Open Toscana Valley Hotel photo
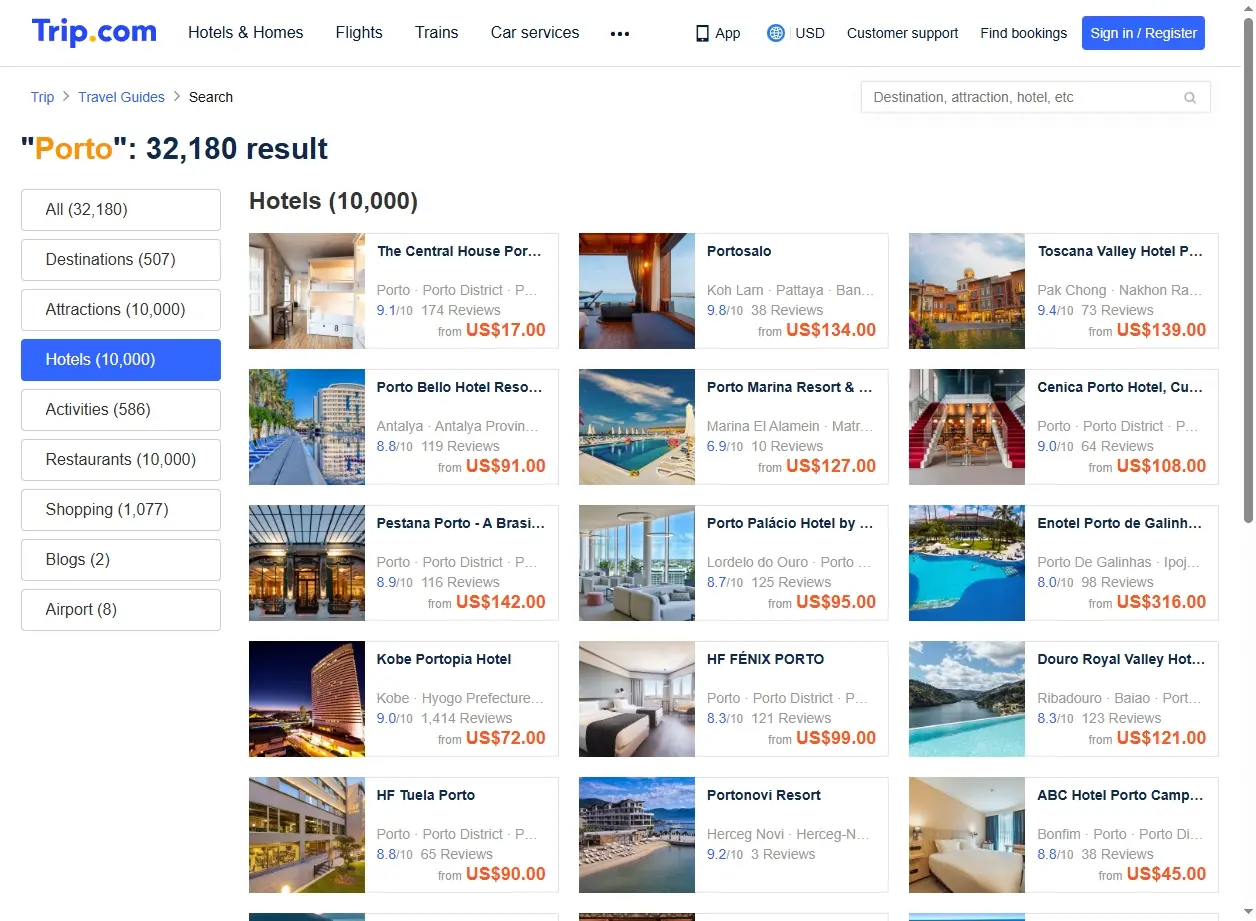Viewport: 1256px width, 921px height. [967, 291]
